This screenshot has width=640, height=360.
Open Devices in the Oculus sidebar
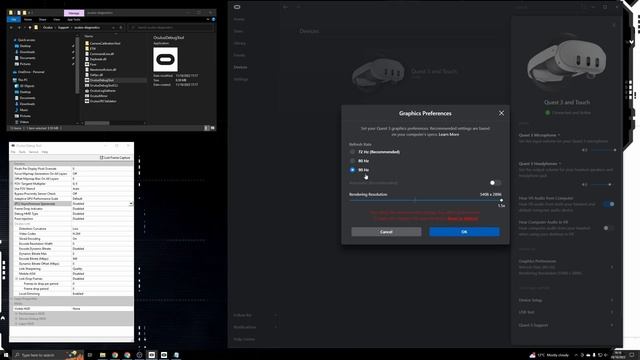coord(240,67)
